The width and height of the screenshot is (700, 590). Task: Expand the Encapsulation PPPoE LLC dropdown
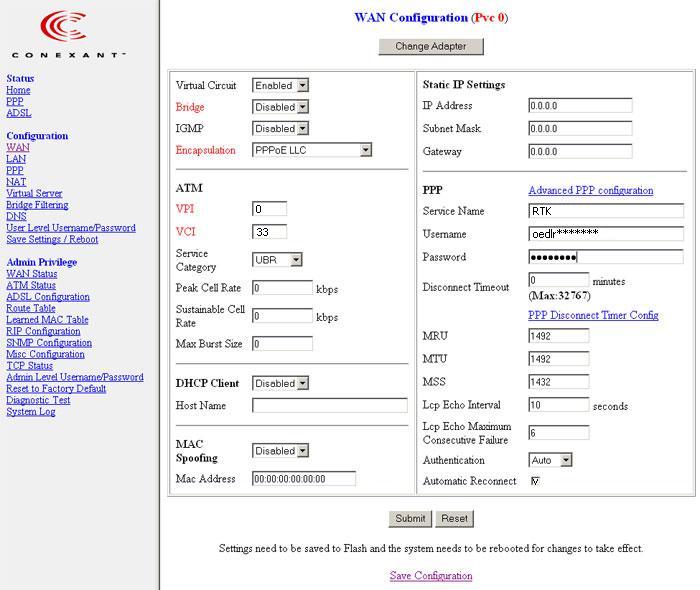tap(312, 150)
